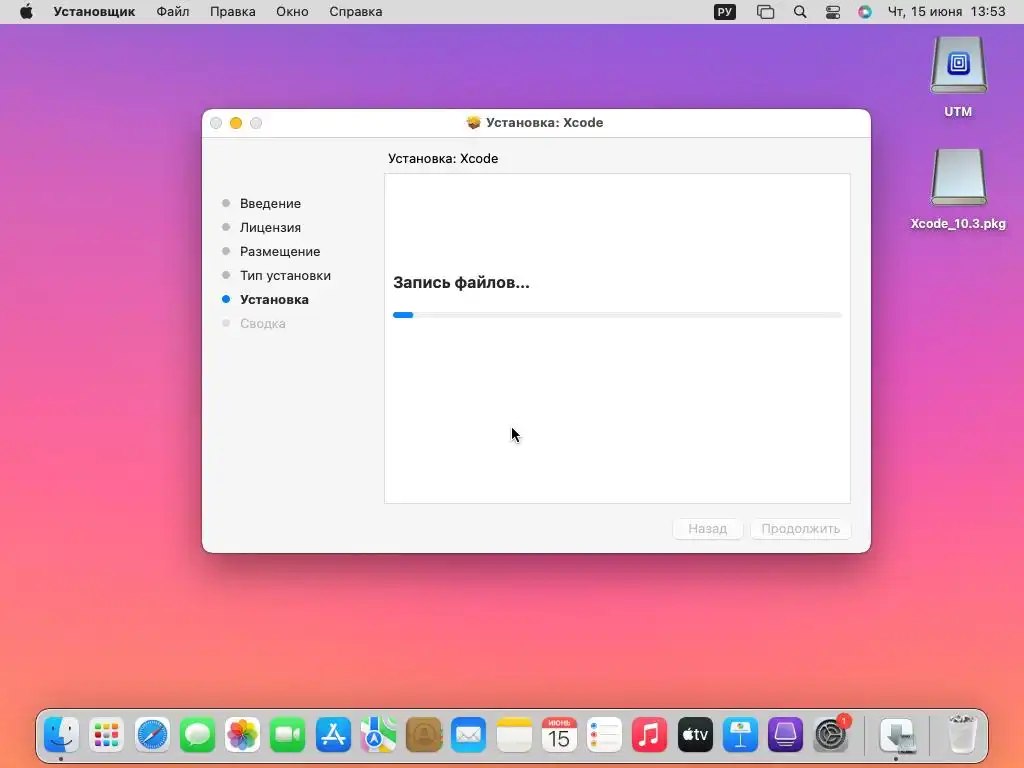Select the Лицензия step in sidebar
The image size is (1024, 768).
click(270, 227)
